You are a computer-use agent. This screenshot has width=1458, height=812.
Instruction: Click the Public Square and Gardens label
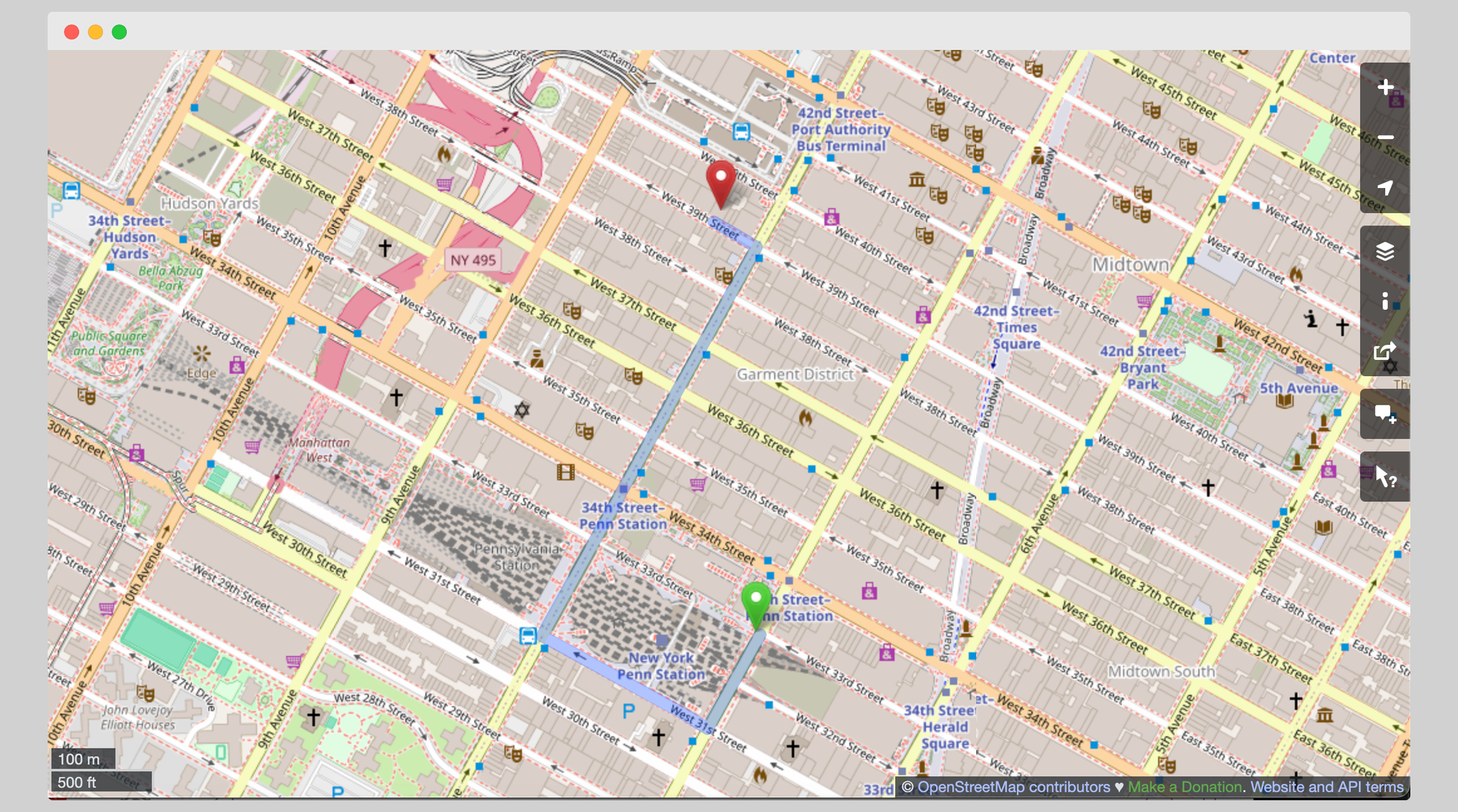click(109, 343)
